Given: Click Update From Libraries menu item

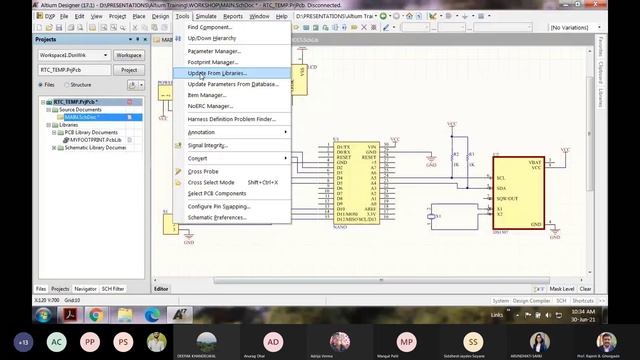Looking at the screenshot, I should pyautogui.click(x=232, y=73).
